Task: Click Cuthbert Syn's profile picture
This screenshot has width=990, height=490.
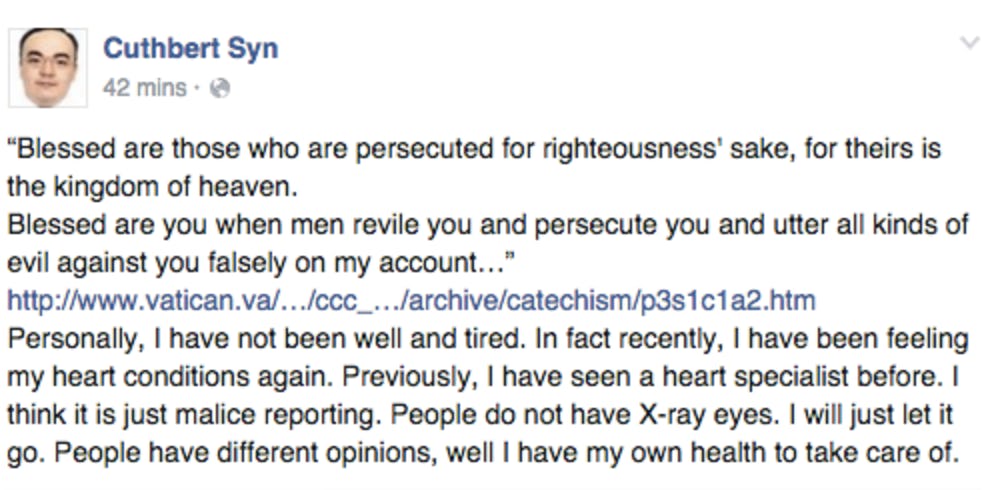Action: pos(49,68)
